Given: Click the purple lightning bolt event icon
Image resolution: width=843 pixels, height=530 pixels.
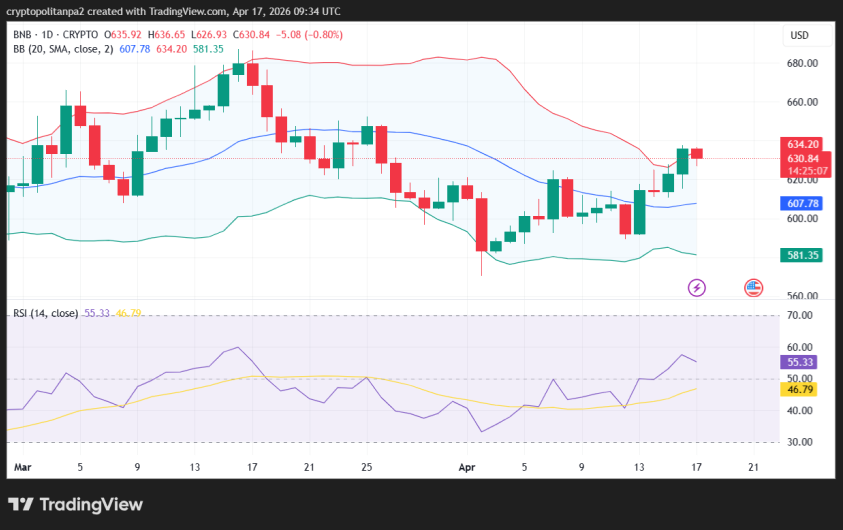Looking at the screenshot, I should pyautogui.click(x=697, y=288).
